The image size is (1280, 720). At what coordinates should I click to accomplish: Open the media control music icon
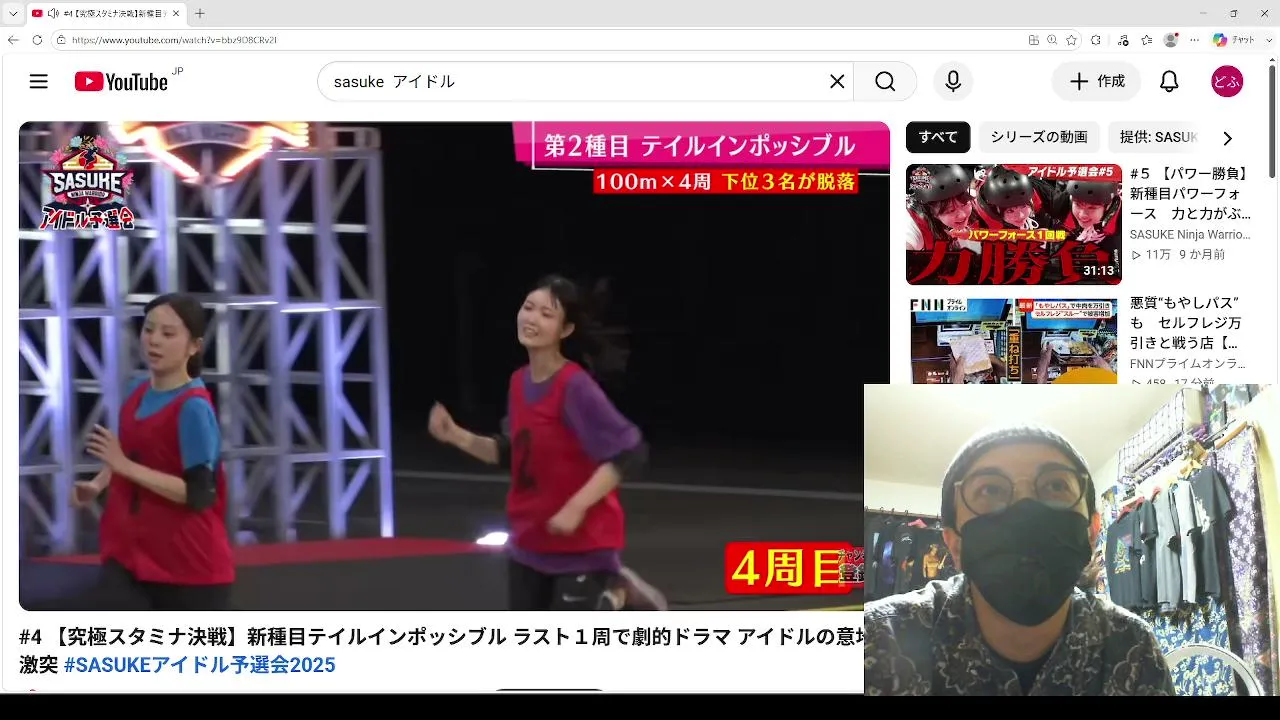point(1124,40)
